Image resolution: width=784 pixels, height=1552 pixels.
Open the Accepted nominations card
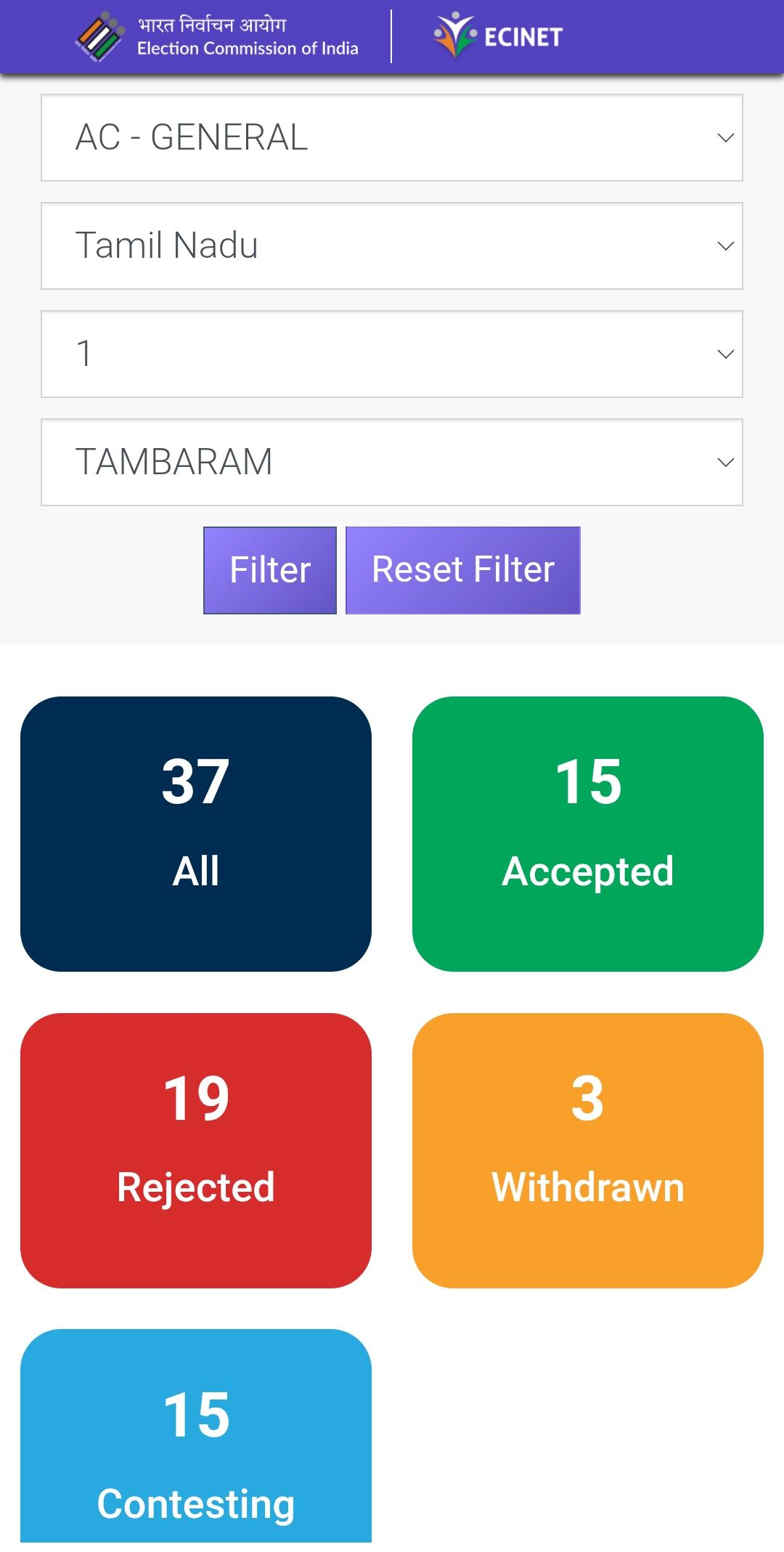pos(587,834)
